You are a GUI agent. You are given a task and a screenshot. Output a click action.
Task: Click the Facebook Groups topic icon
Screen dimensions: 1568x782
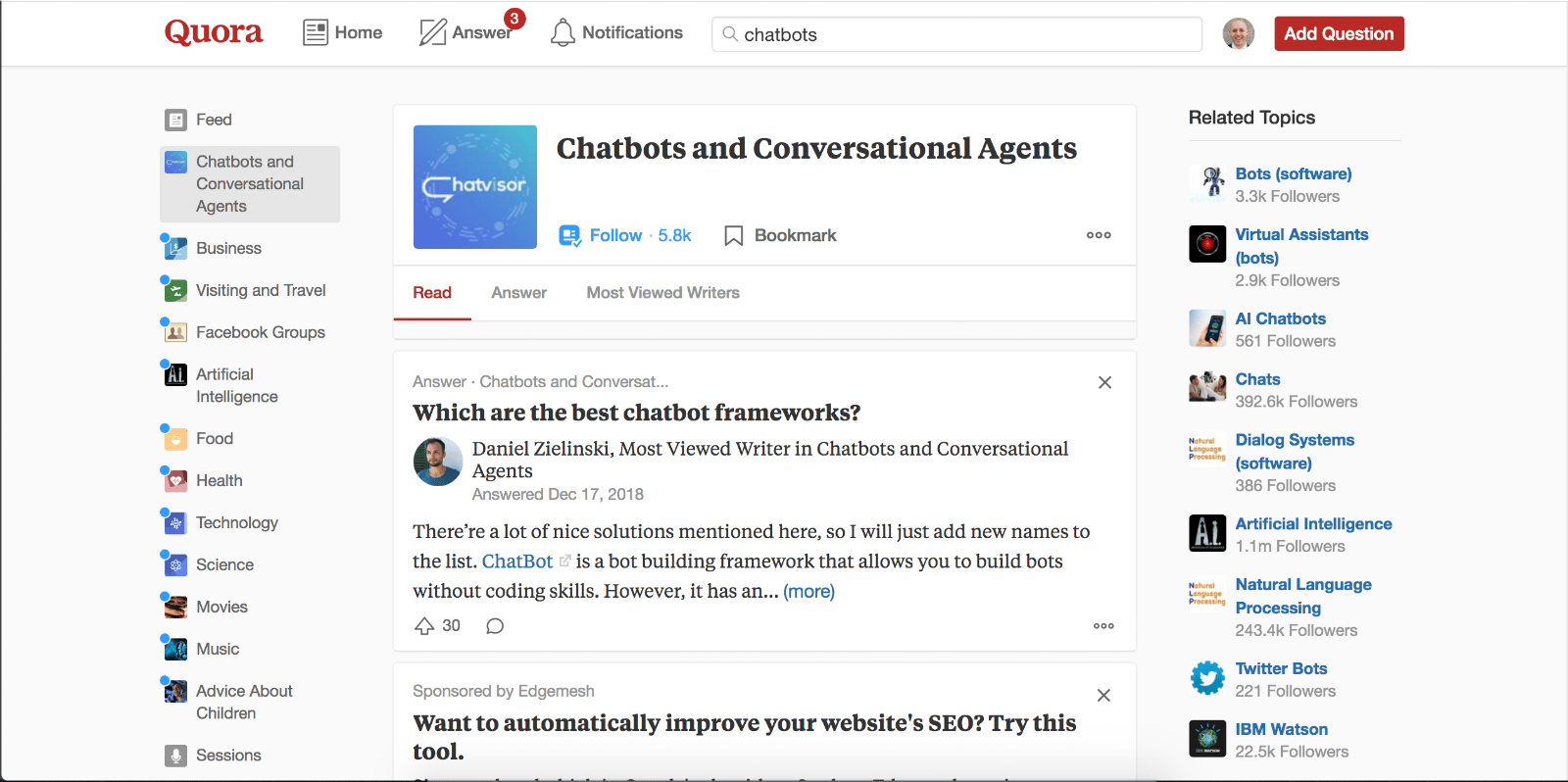click(175, 333)
